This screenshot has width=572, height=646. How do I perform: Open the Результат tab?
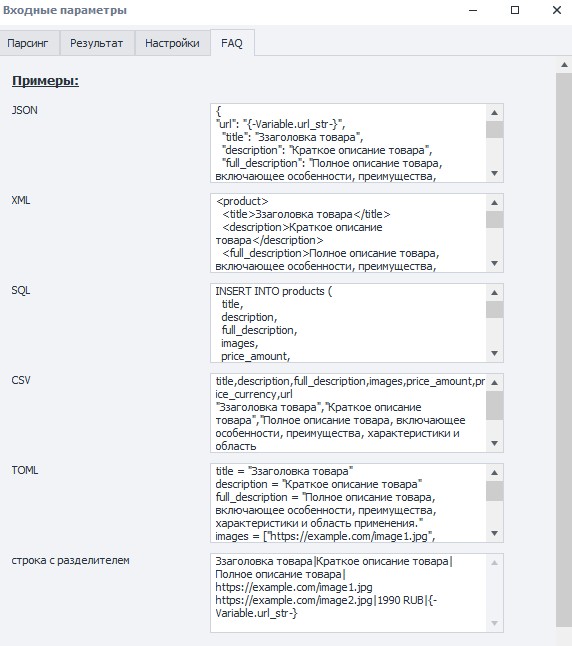(x=97, y=43)
